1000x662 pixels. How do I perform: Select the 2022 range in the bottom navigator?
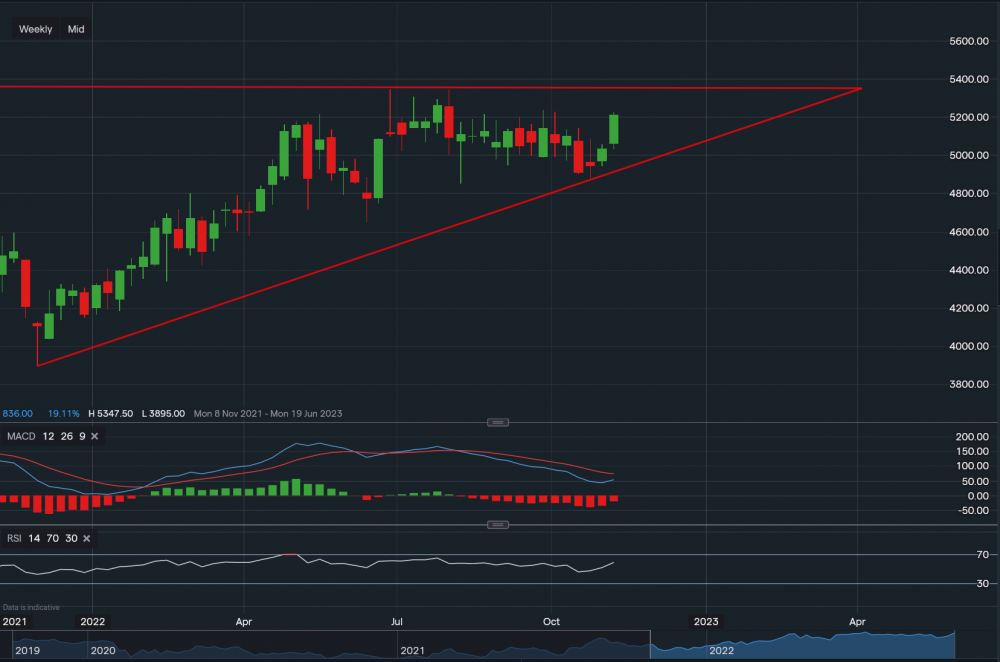click(720, 650)
